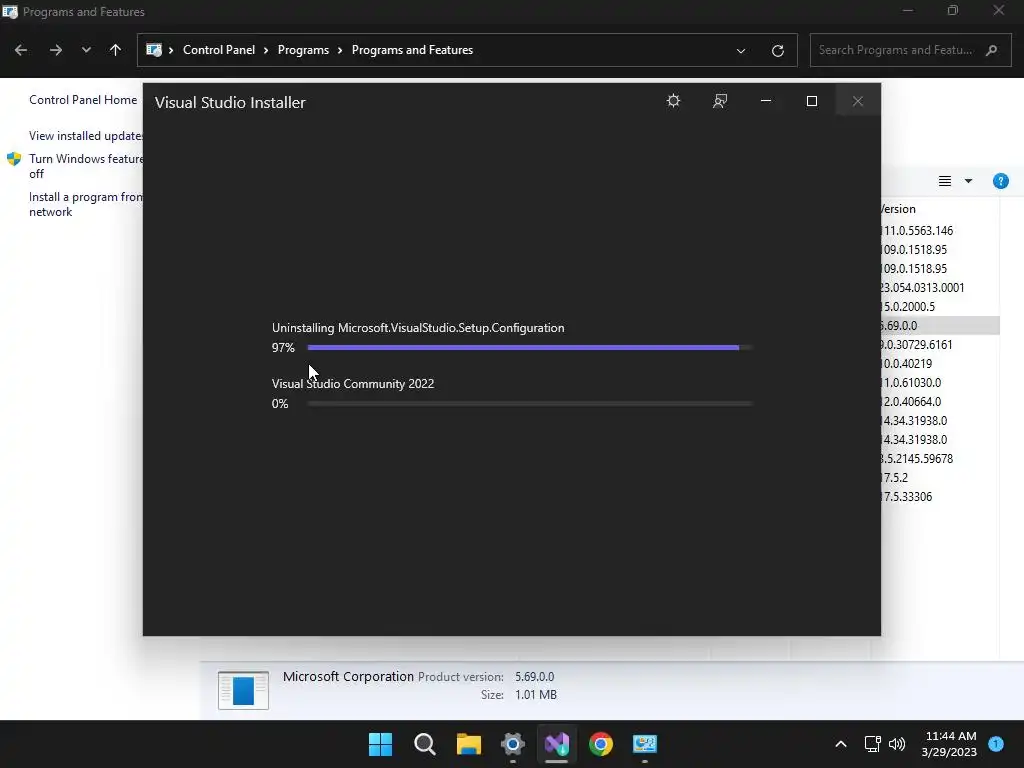Go forward in Programs and Features window
Image resolution: width=1024 pixels, height=768 pixels.
pos(56,50)
